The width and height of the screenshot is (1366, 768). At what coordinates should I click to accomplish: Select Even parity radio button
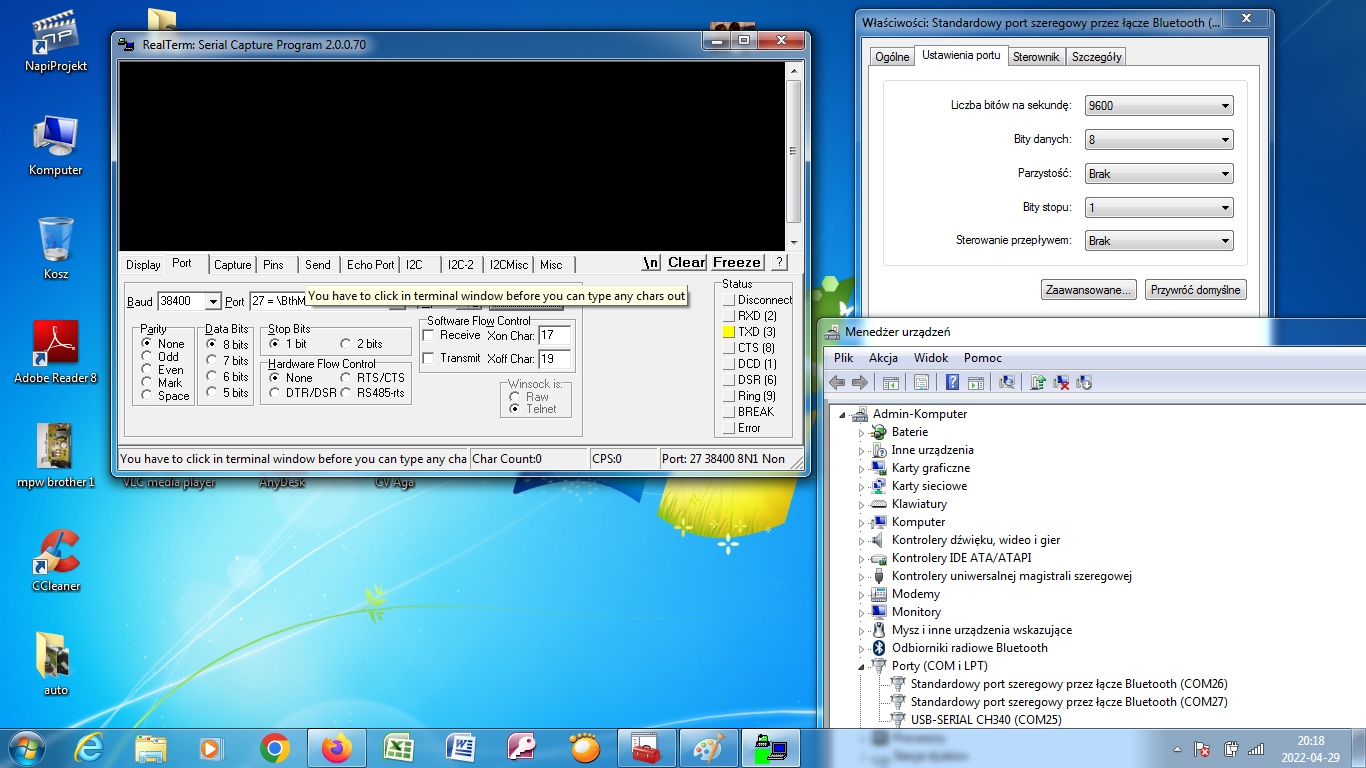[x=147, y=369]
